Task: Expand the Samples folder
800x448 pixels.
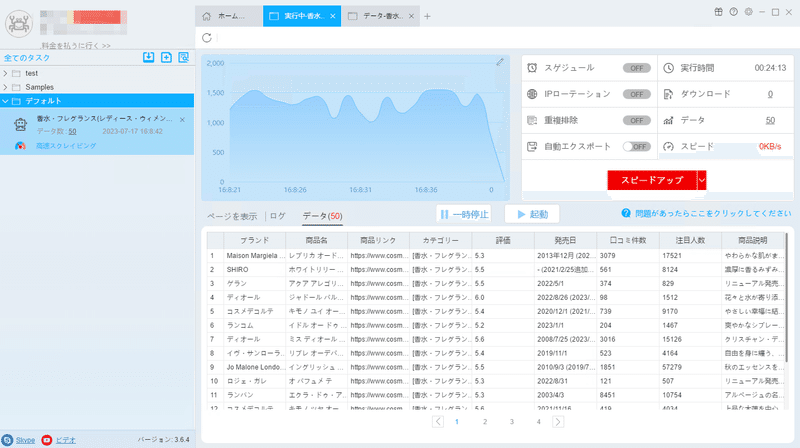Action: point(6,87)
